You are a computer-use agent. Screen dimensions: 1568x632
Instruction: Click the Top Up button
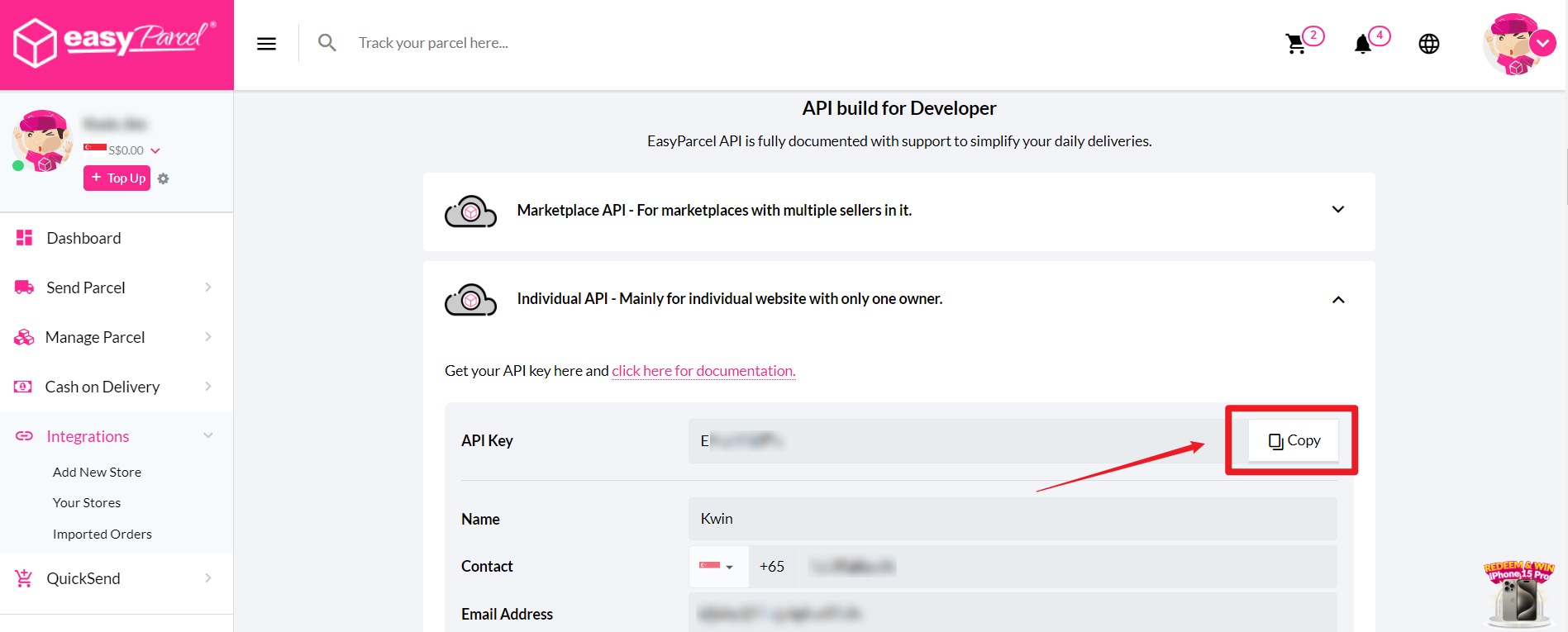(117, 178)
